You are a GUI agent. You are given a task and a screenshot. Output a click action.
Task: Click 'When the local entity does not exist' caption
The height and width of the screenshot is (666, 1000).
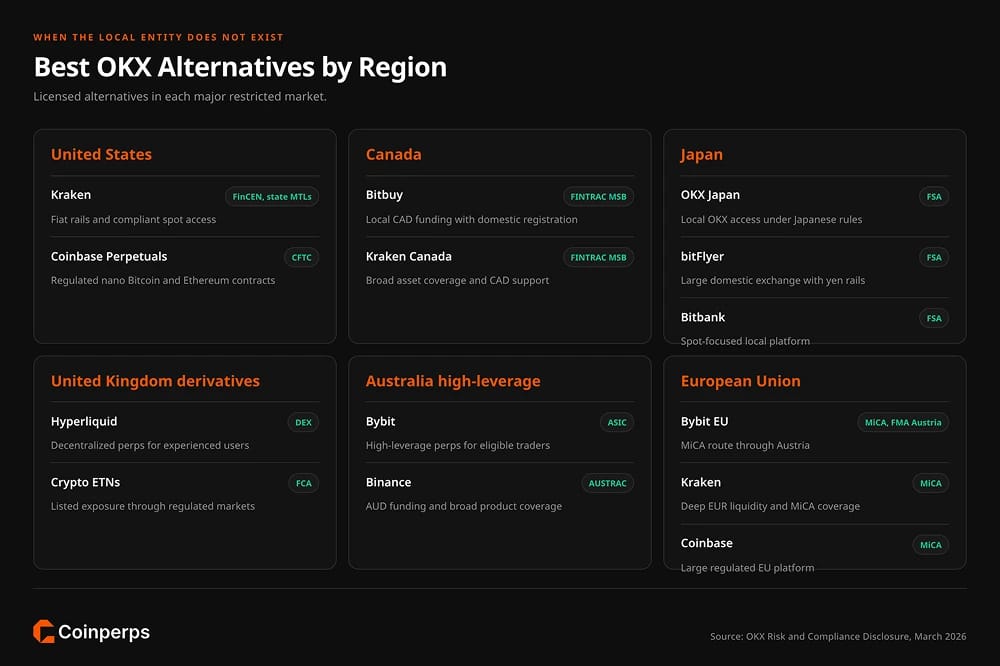[x=158, y=37]
